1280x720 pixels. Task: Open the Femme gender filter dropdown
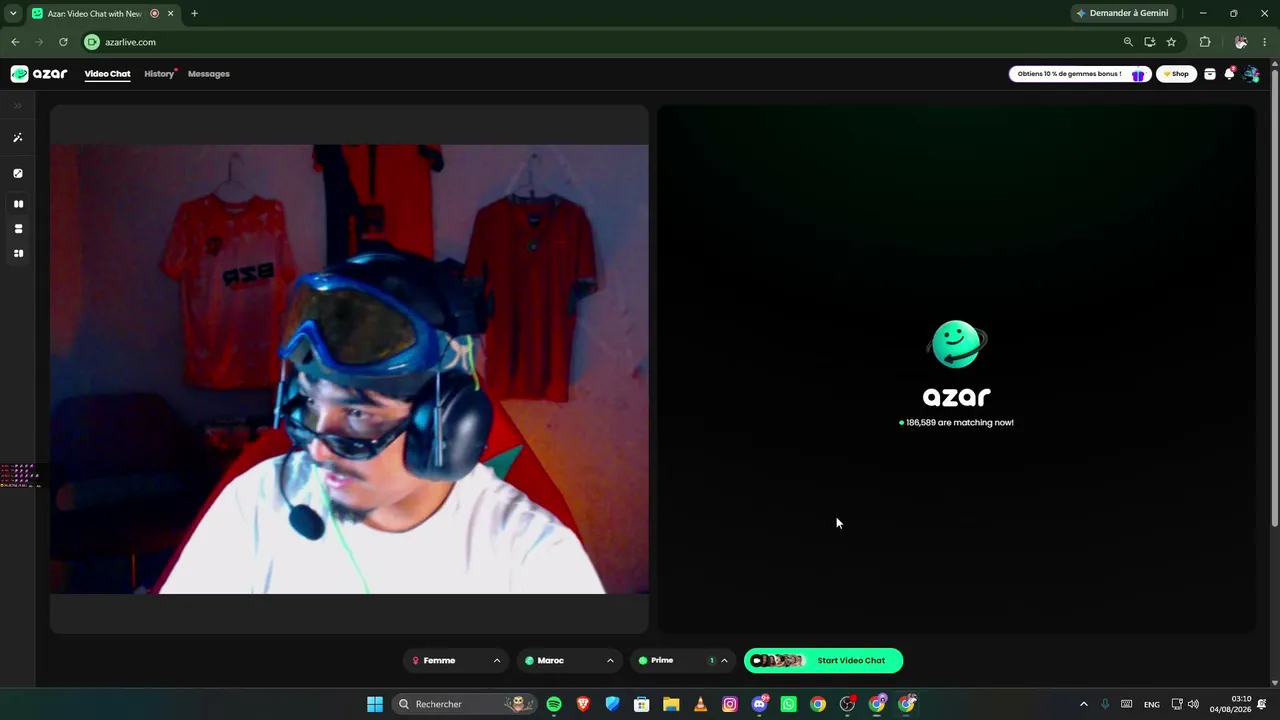click(455, 660)
